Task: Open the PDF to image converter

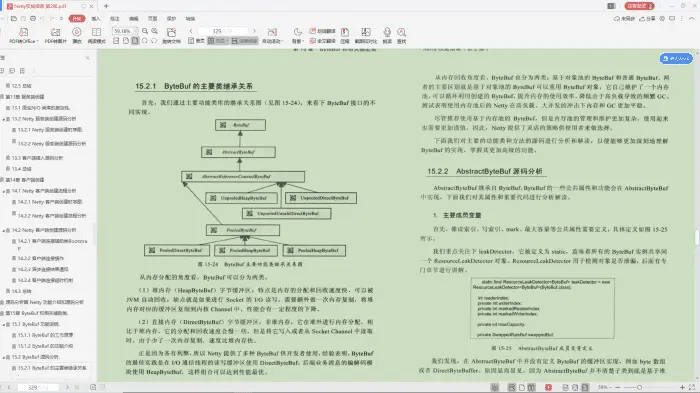Action: tap(55, 35)
